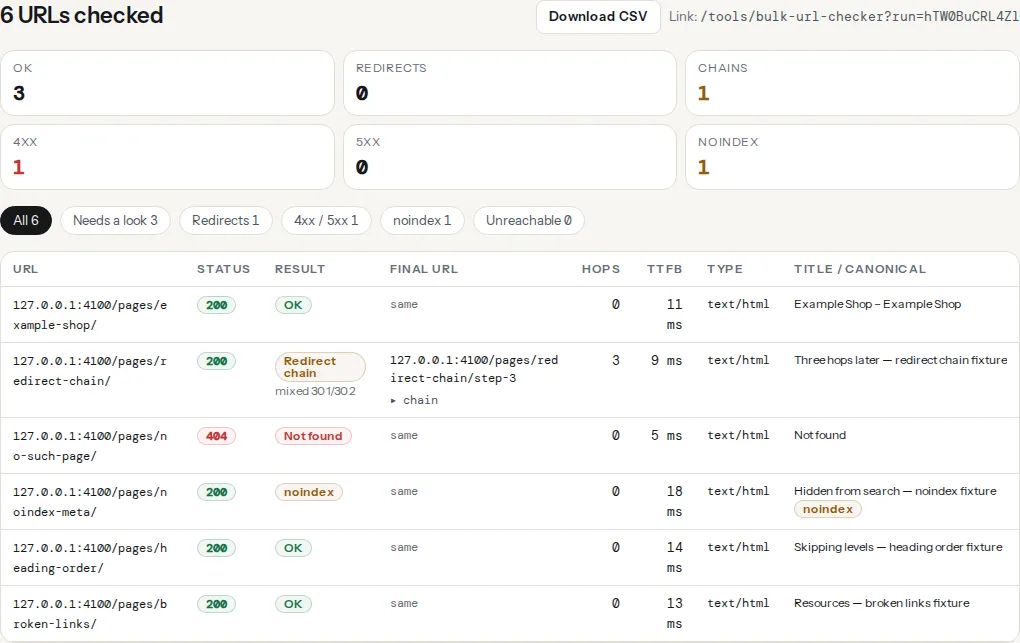Click the Skipping levels heading order title
Screen dimensions: 1020x643
tap(898, 547)
